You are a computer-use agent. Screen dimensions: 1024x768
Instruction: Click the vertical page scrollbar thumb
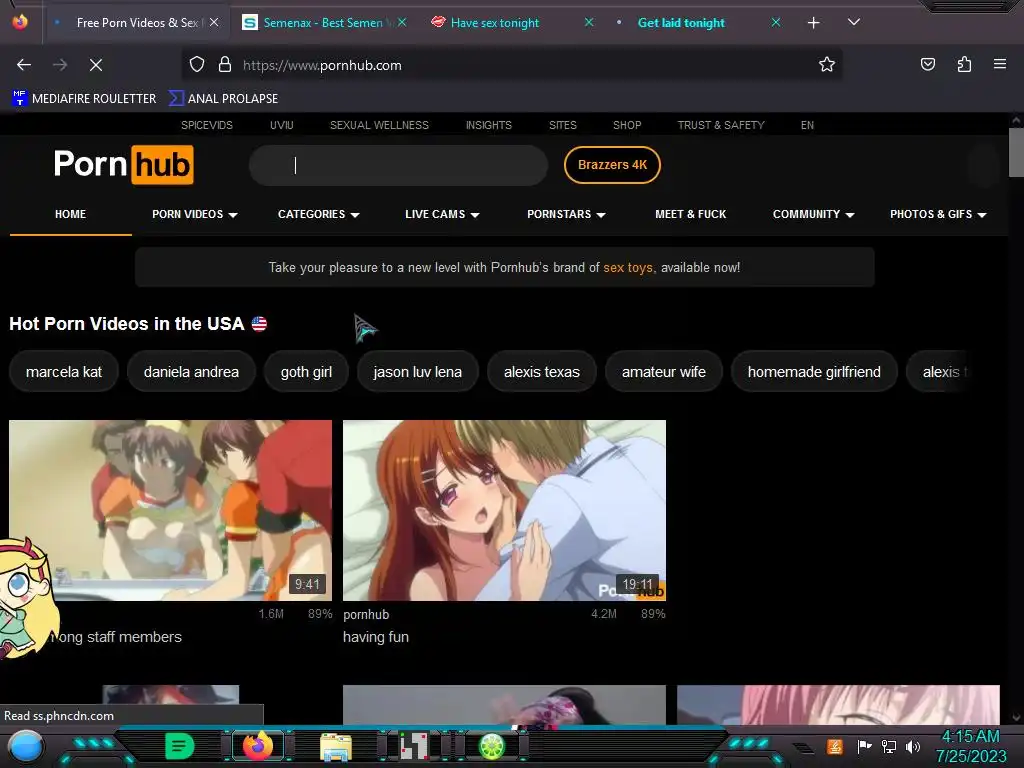point(1016,152)
